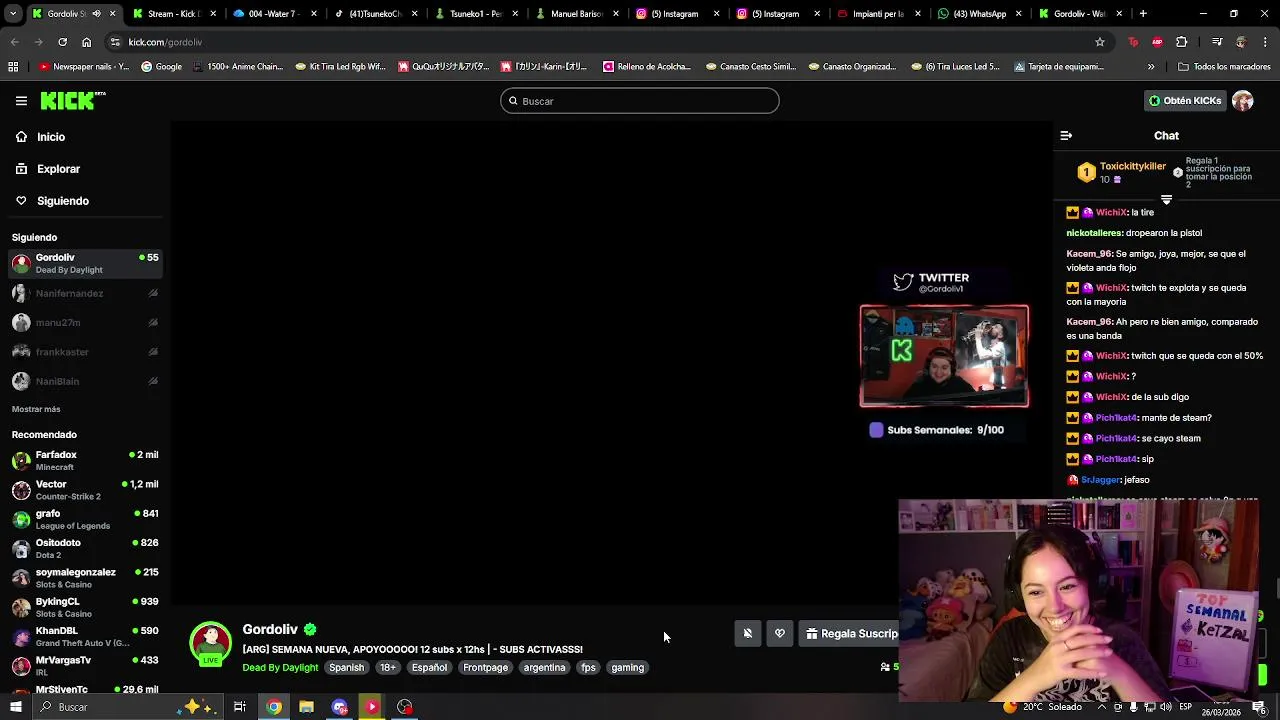
Task: Open the user profile avatar menu
Action: click(1243, 101)
